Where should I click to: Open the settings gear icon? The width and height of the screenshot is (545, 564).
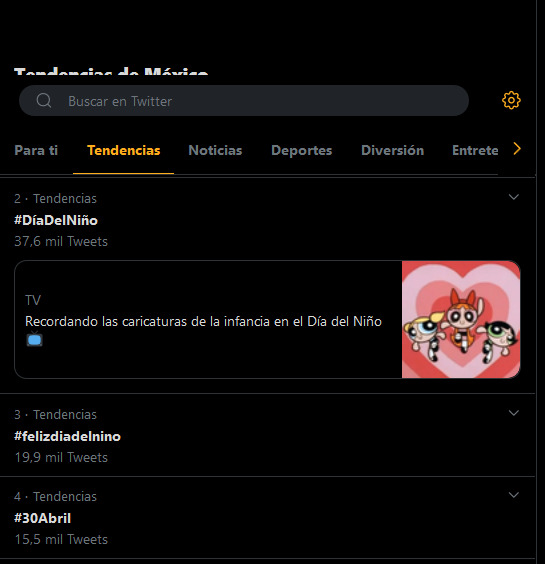511,100
